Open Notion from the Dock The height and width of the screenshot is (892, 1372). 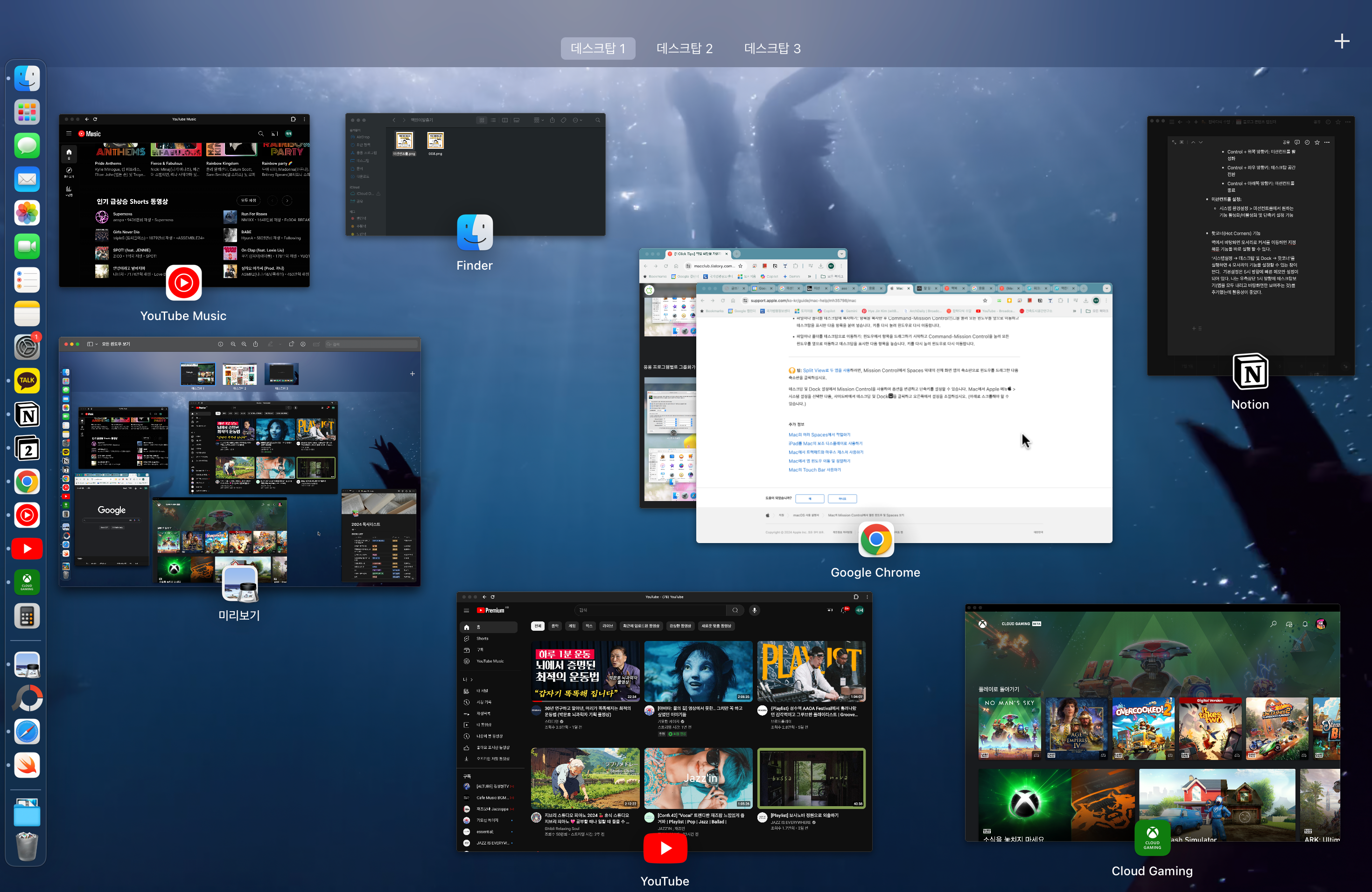point(27,414)
